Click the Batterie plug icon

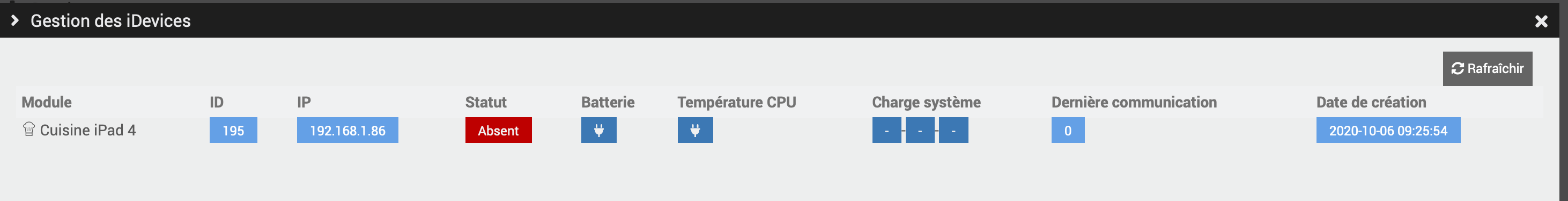click(x=598, y=130)
